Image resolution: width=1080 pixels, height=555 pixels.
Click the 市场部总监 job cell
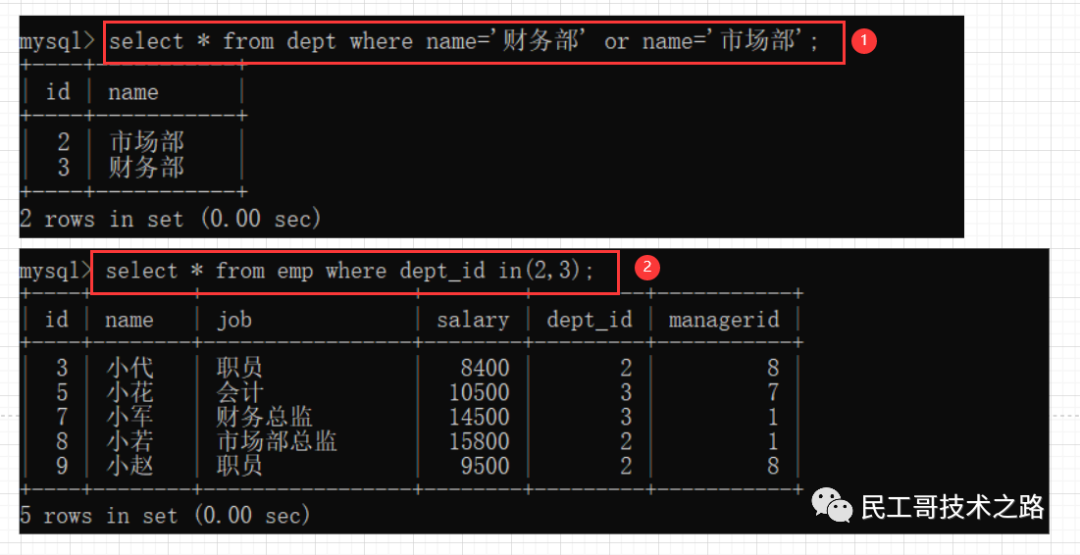point(277,441)
